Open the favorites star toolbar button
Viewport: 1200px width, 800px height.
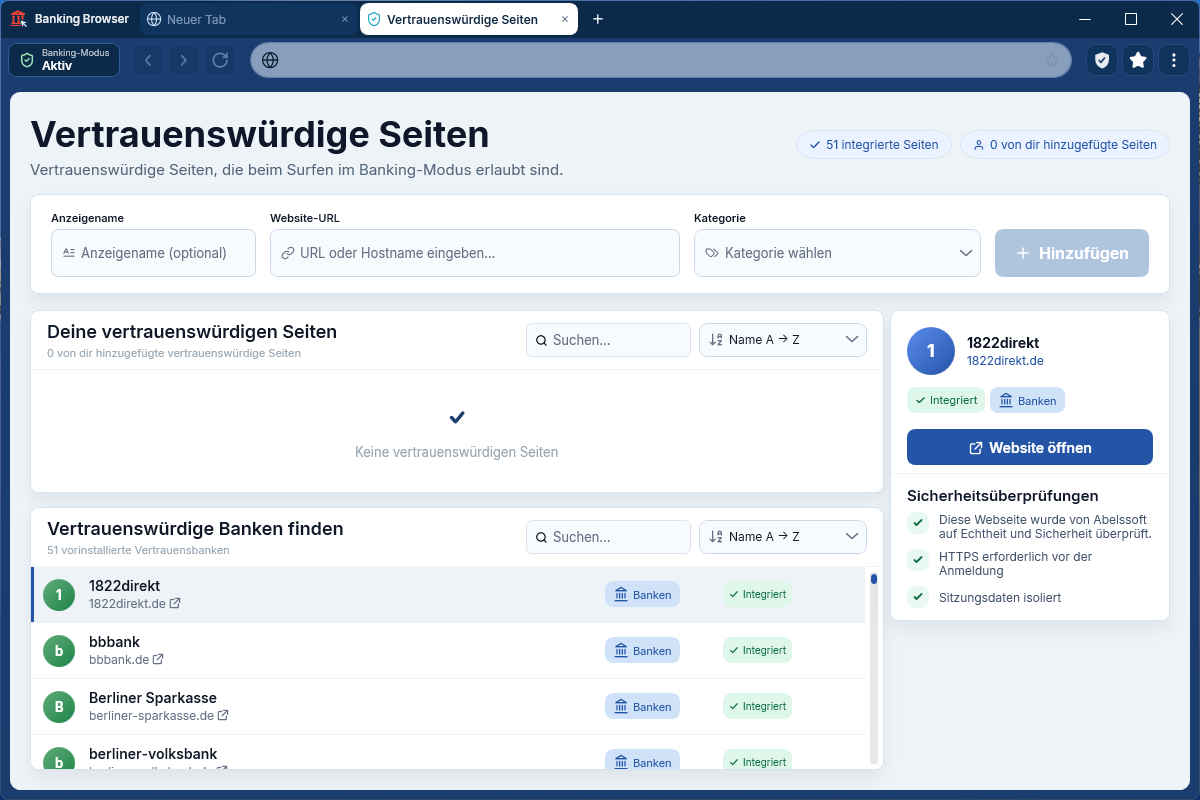pyautogui.click(x=1138, y=60)
